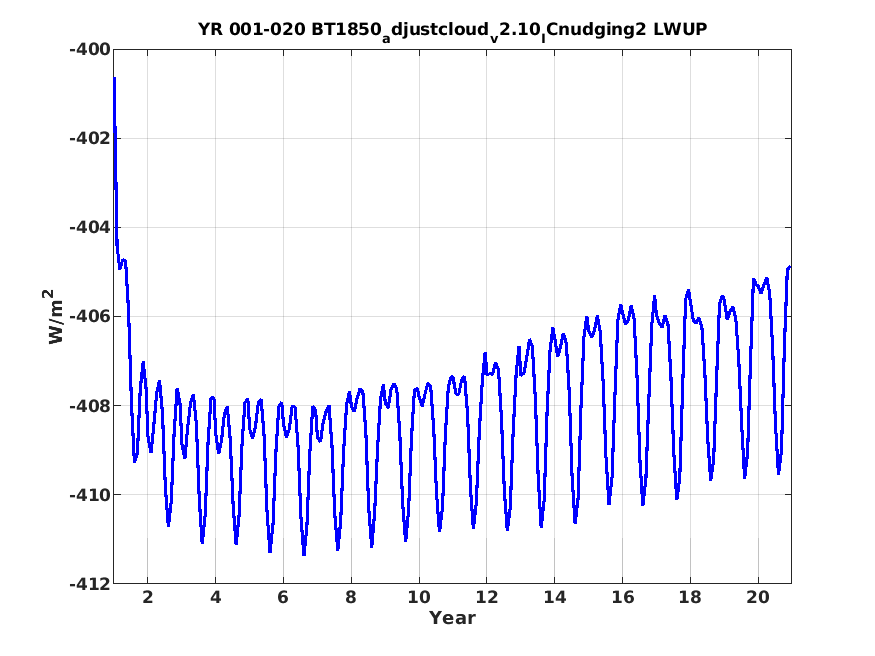Click the y-axis tick label "-408"
The image size is (875, 656).
click(x=90, y=406)
